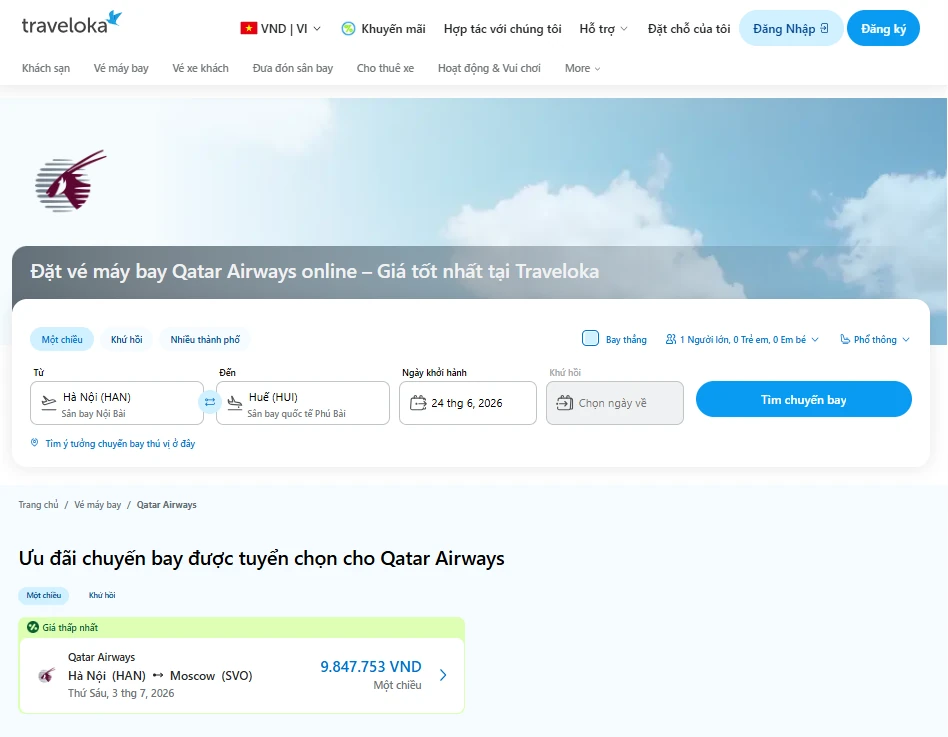
Task: Click the seat class icon
Action: [x=845, y=339]
